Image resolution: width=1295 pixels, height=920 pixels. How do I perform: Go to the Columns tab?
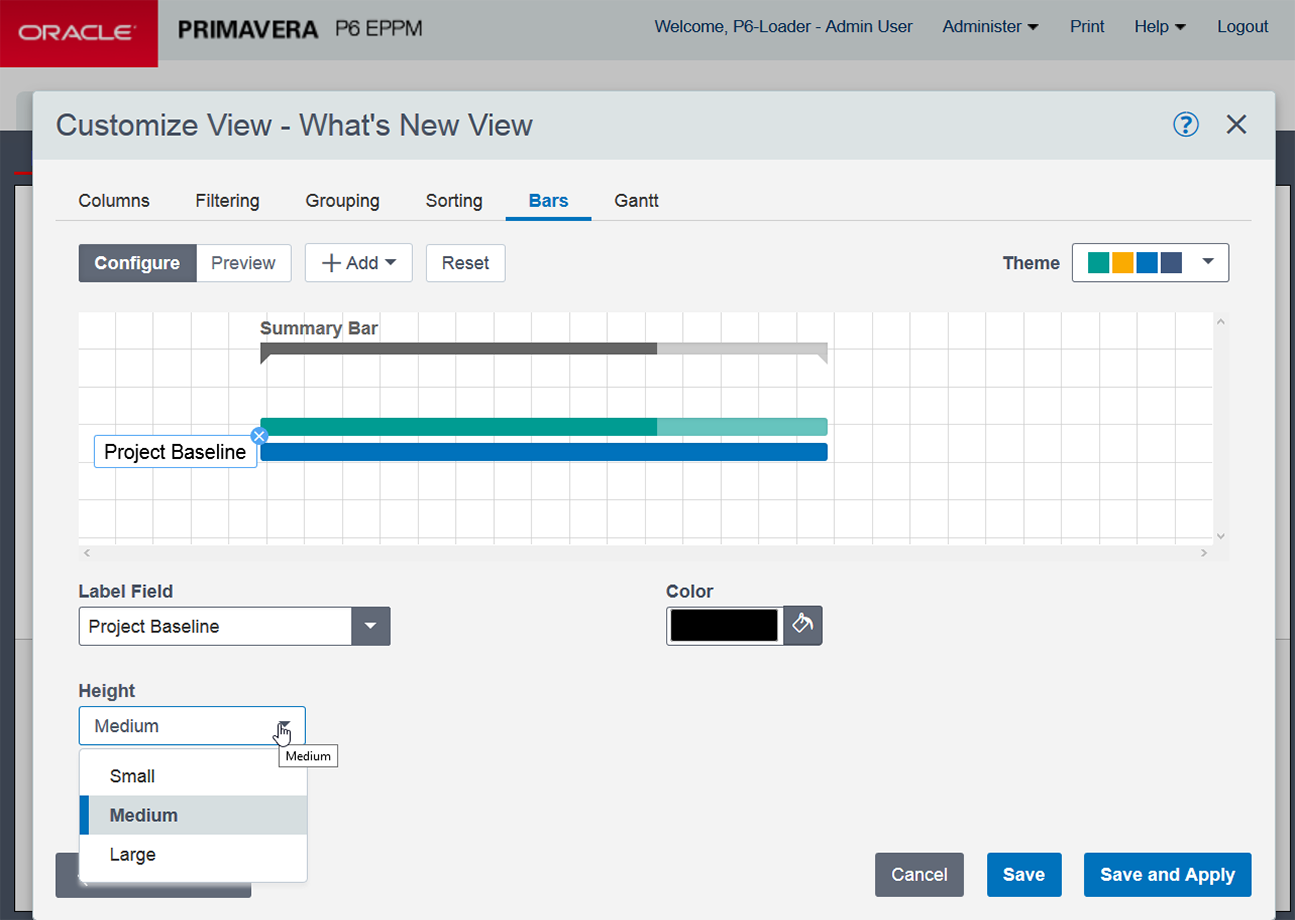[114, 201]
